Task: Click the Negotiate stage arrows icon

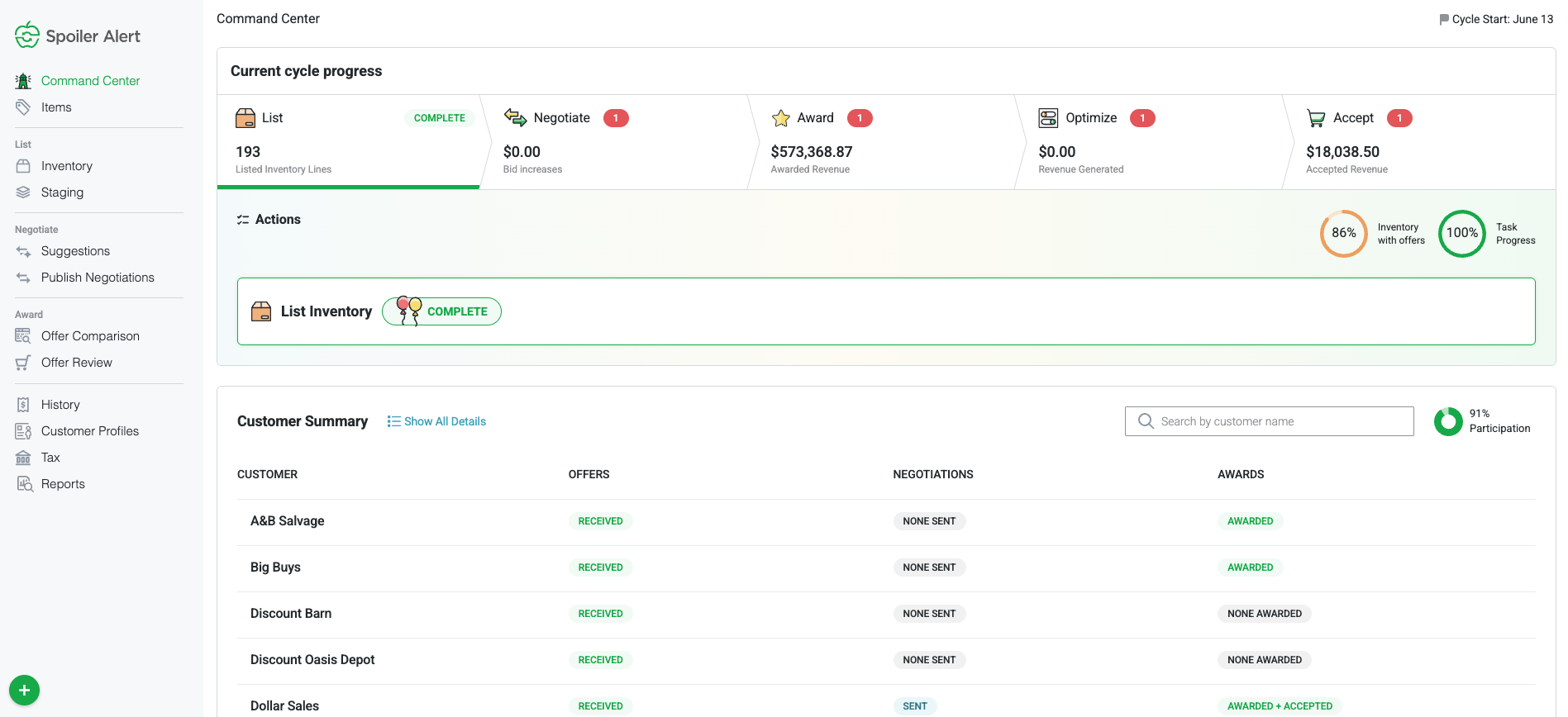Action: pos(516,118)
